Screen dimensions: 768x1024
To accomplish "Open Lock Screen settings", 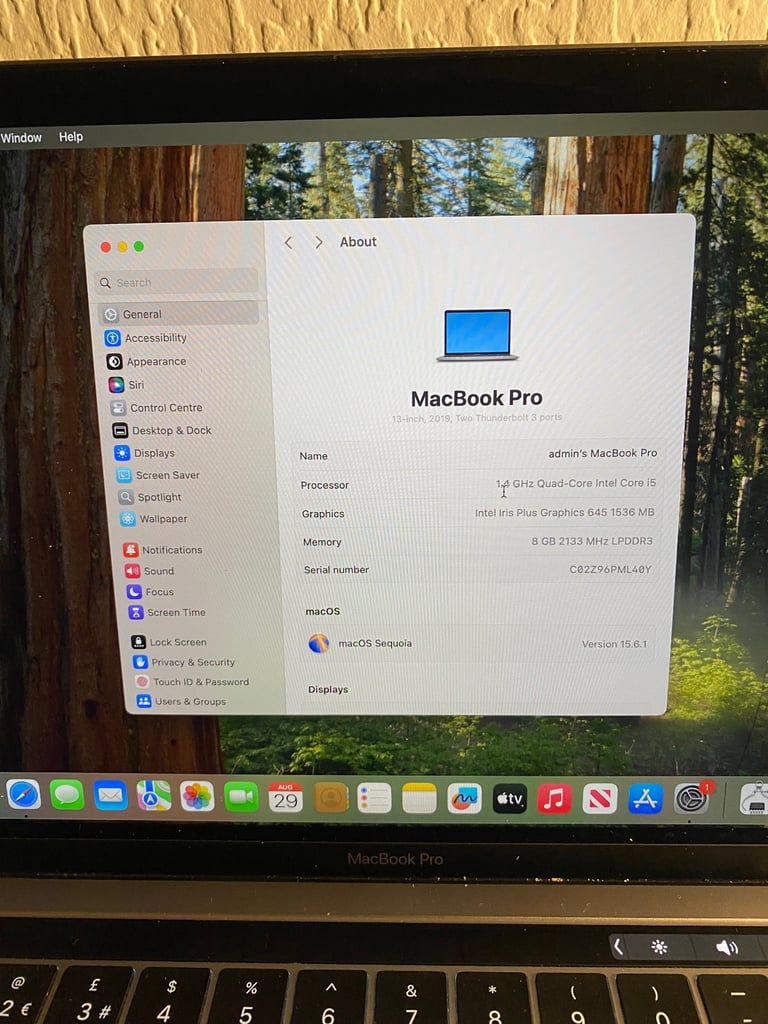I will click(169, 642).
